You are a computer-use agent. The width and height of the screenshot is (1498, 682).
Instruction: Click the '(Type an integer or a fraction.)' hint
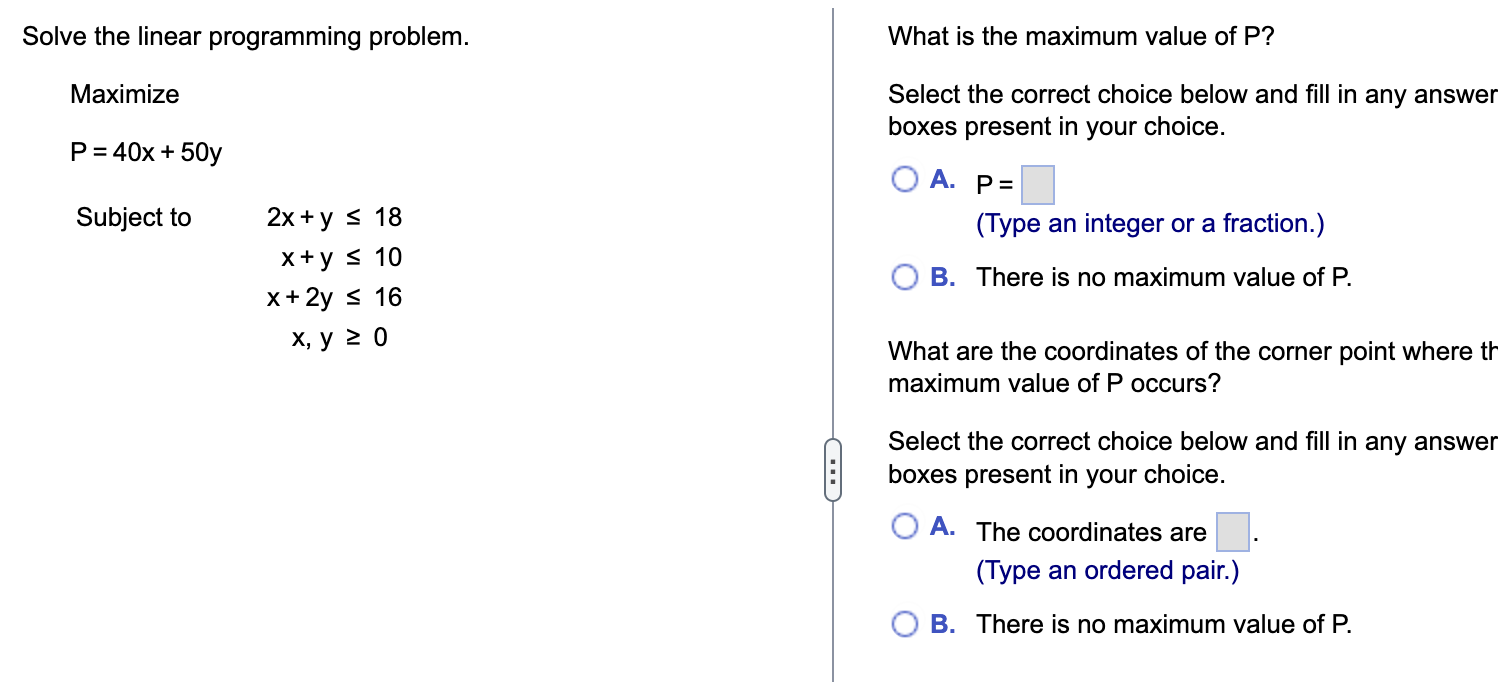(x=1150, y=224)
